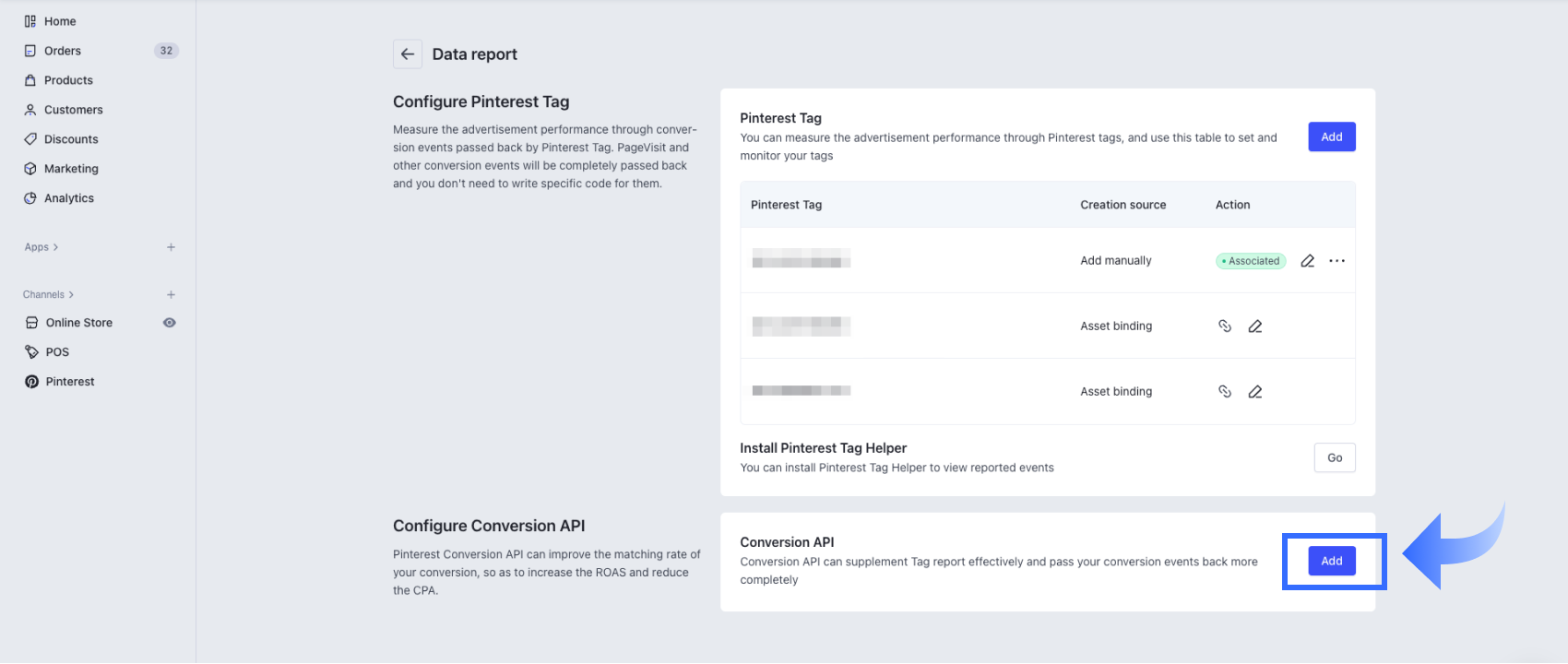Click the link icon on the first Asset binding tag

coord(1225,326)
